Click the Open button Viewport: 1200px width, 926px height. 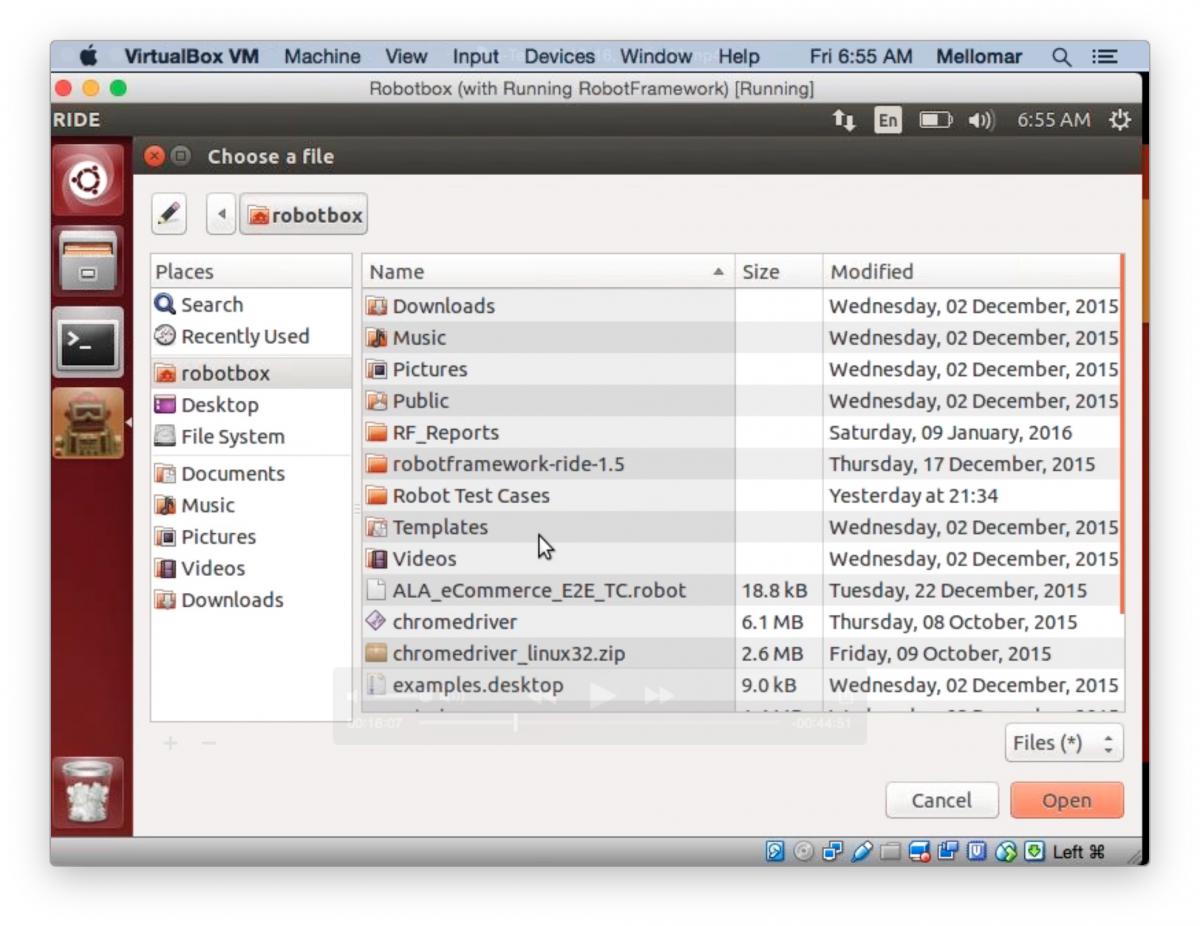click(1067, 800)
